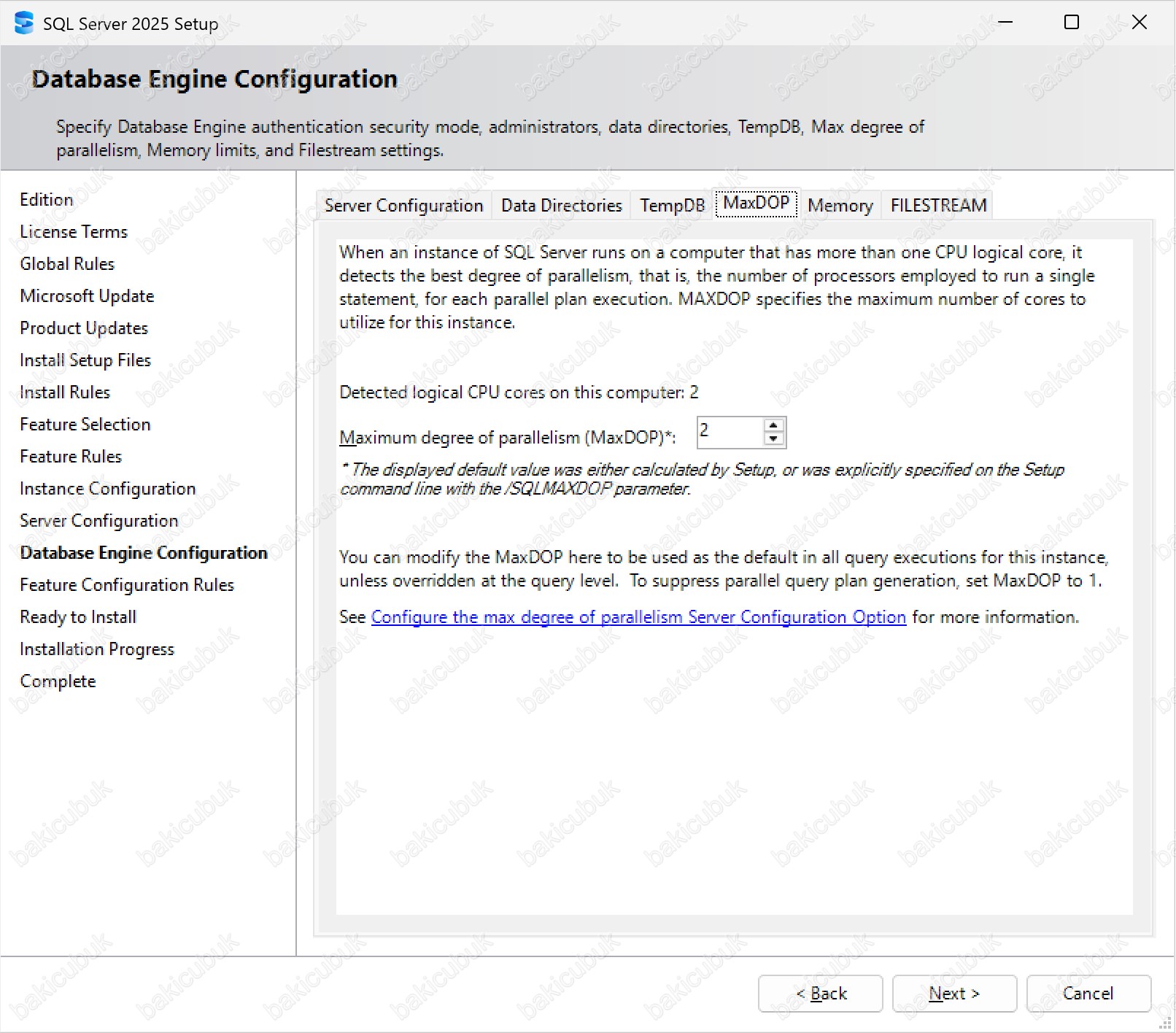Select the Feature Rules step
Viewport: 1176px width, 1033px height.
tap(71, 457)
